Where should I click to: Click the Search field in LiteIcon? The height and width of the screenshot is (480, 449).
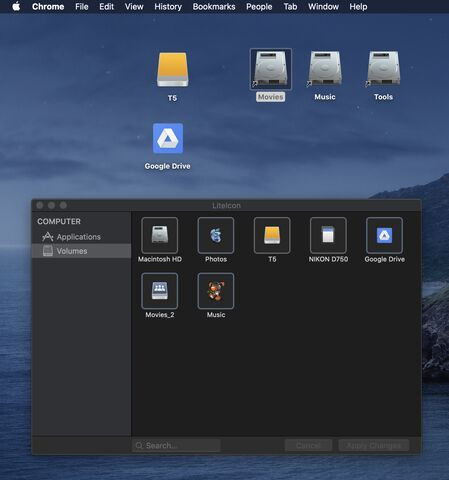(x=176, y=445)
